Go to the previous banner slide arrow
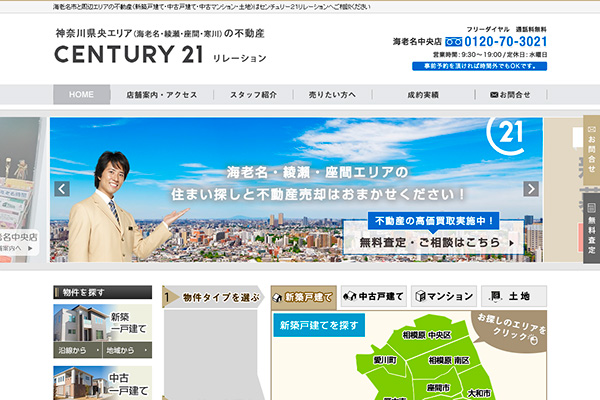600x400 pixels. 62,189
